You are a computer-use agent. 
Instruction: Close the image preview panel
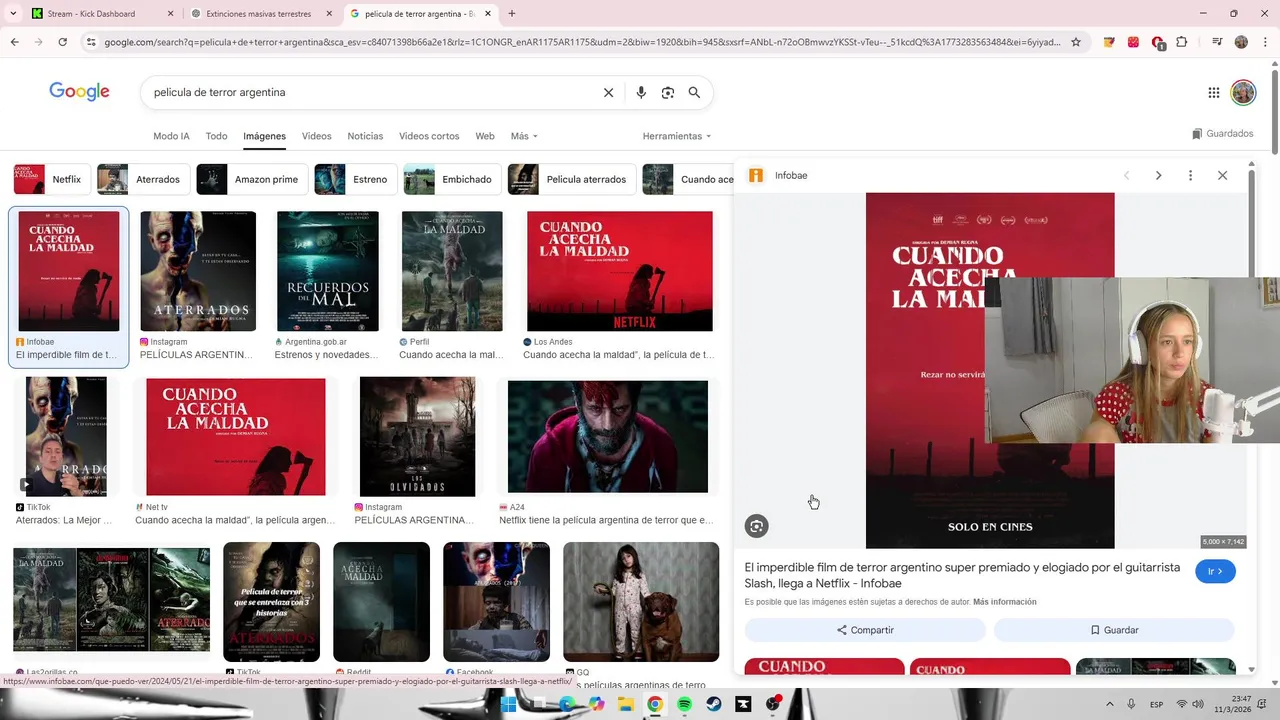point(1222,175)
